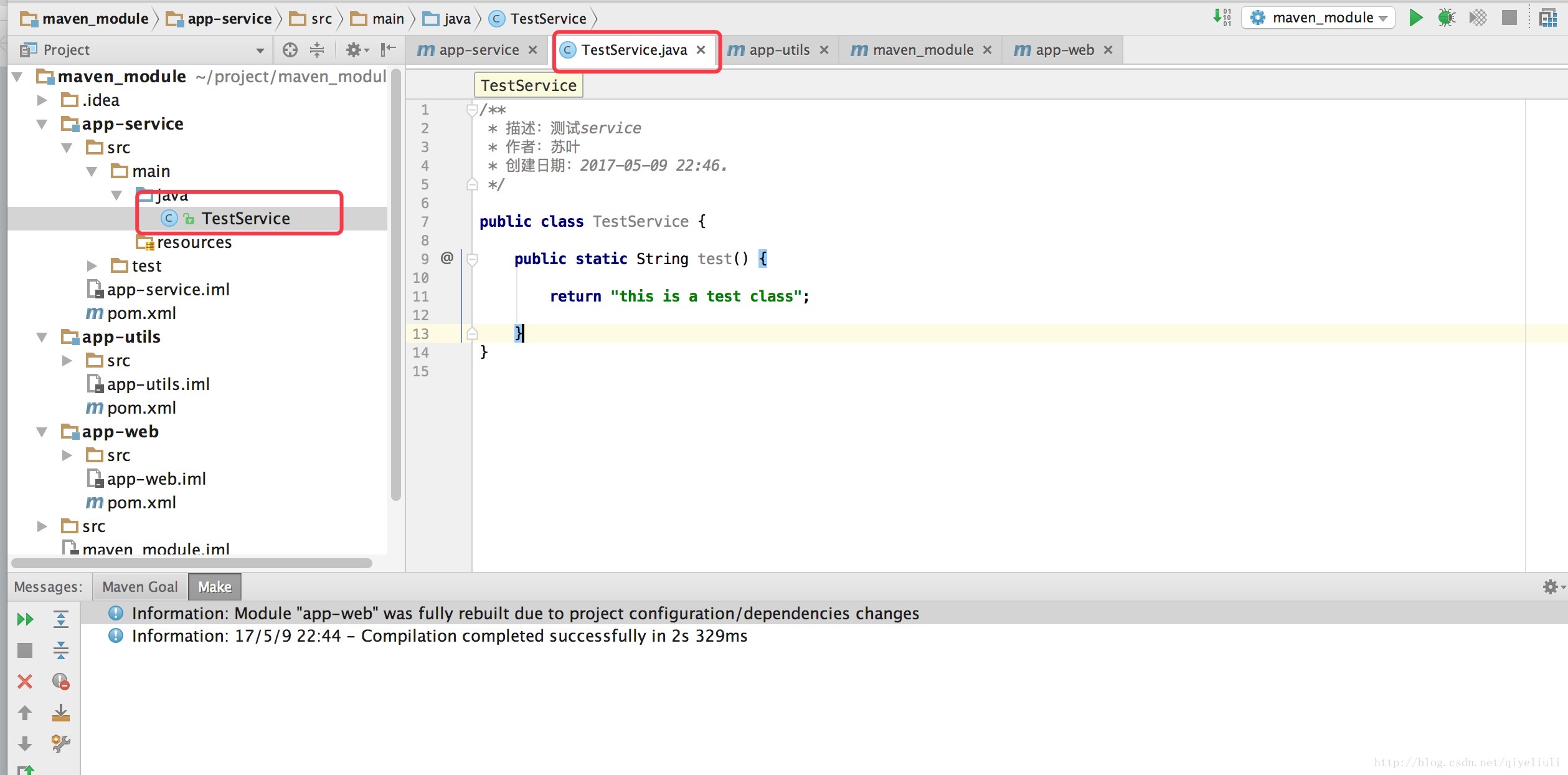
Task: Collapse app-web module node
Action: coord(42,432)
